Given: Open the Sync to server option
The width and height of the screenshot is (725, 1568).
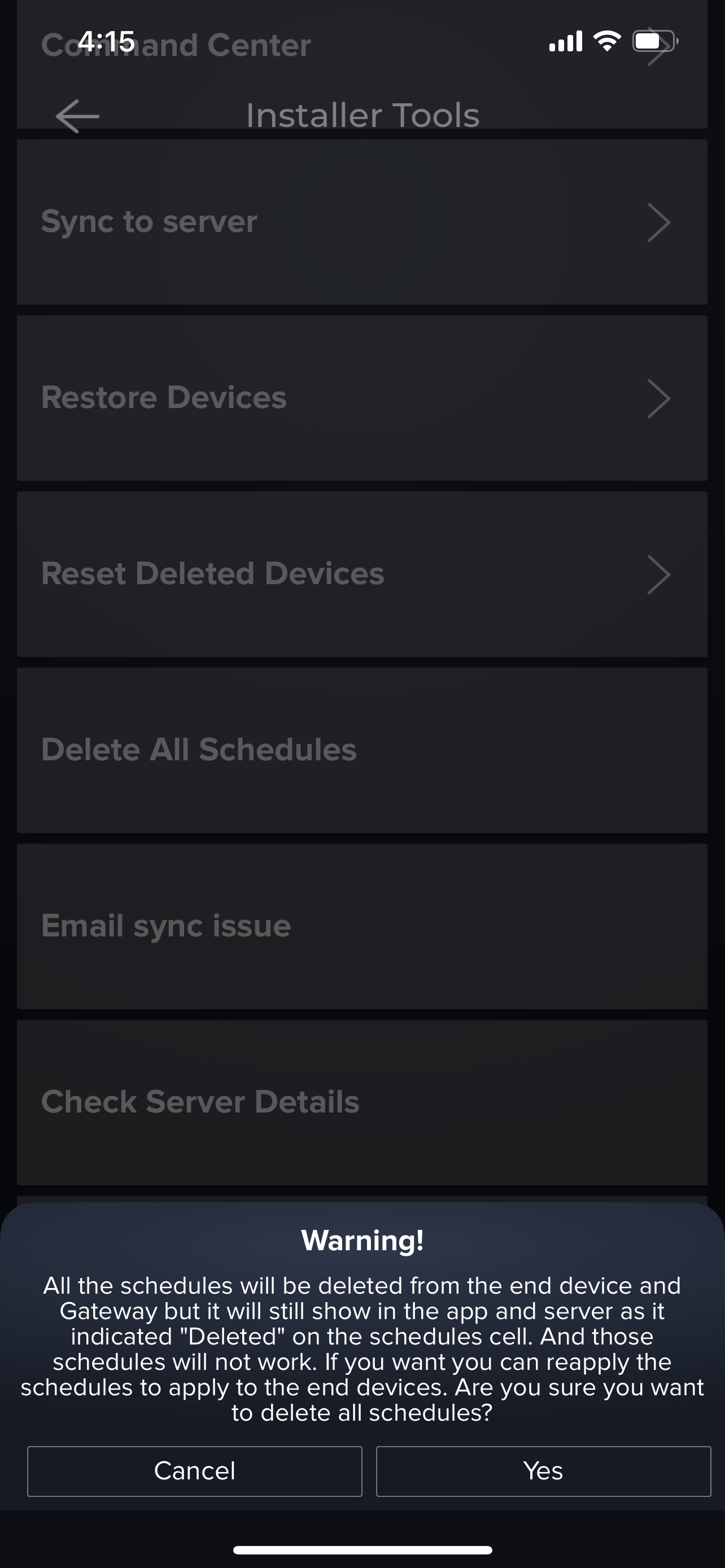Looking at the screenshot, I should (149, 222).
